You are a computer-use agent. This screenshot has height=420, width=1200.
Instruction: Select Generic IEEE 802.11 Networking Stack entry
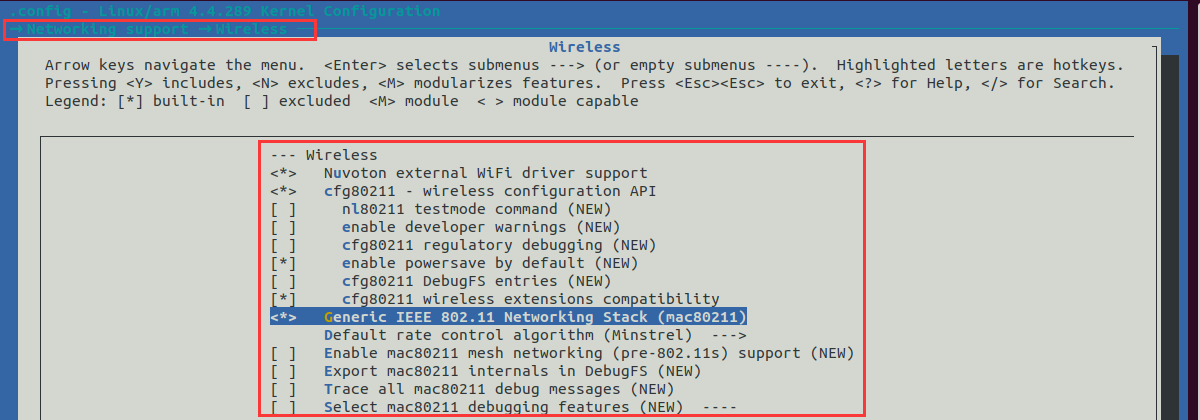pos(535,317)
